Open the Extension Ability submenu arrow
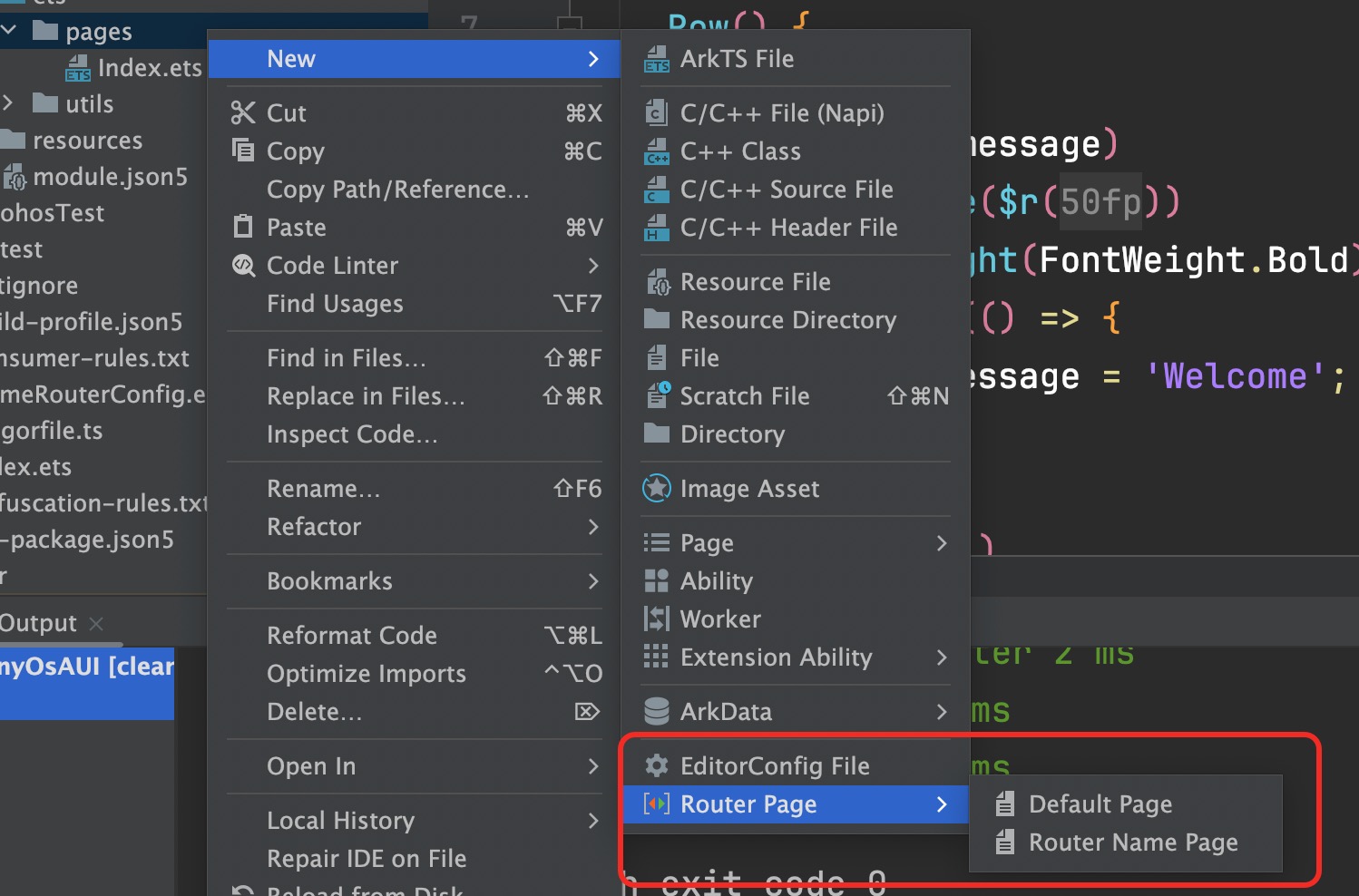 [x=942, y=657]
